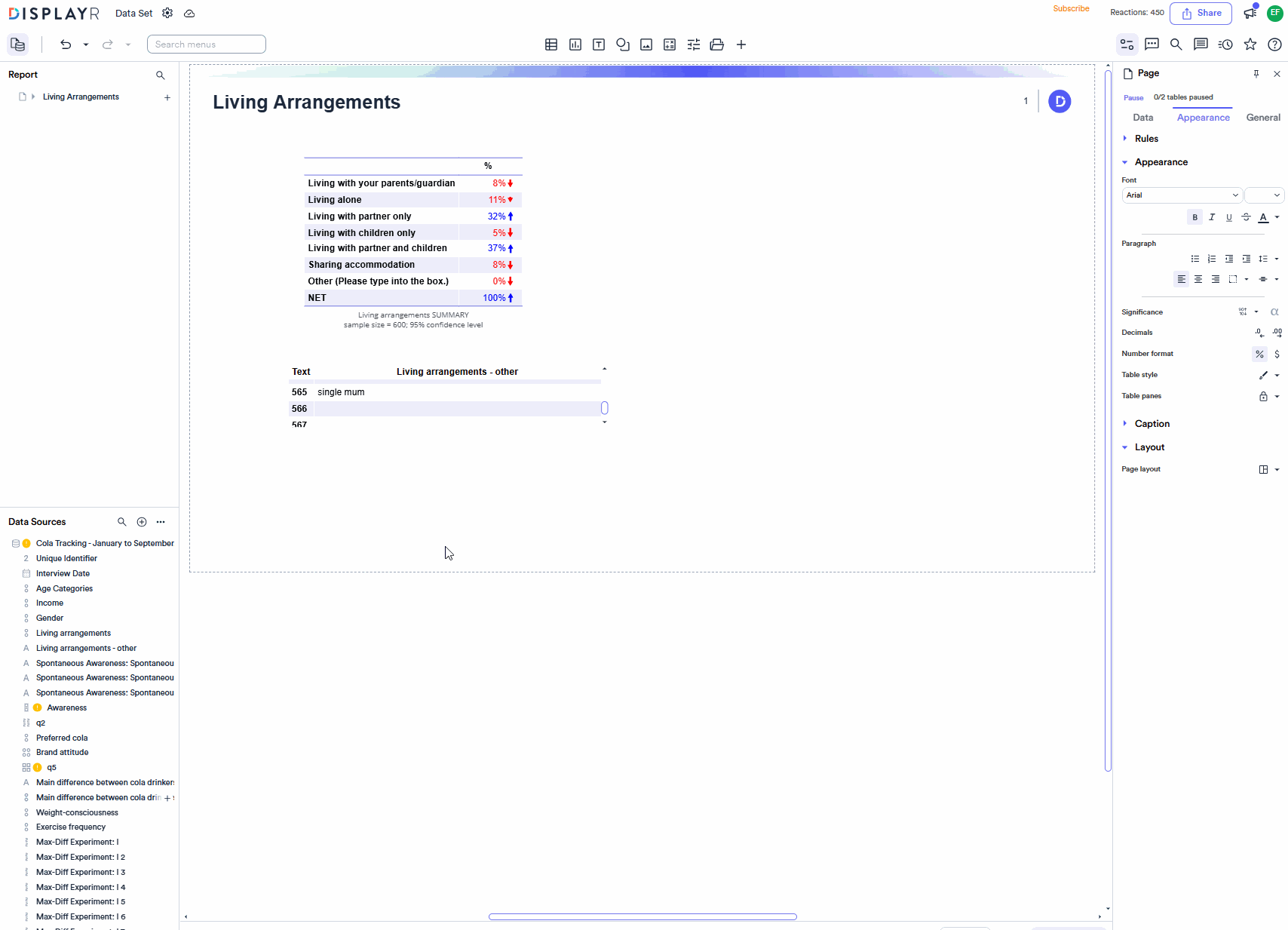Switch to the Data tab

[x=1143, y=117]
